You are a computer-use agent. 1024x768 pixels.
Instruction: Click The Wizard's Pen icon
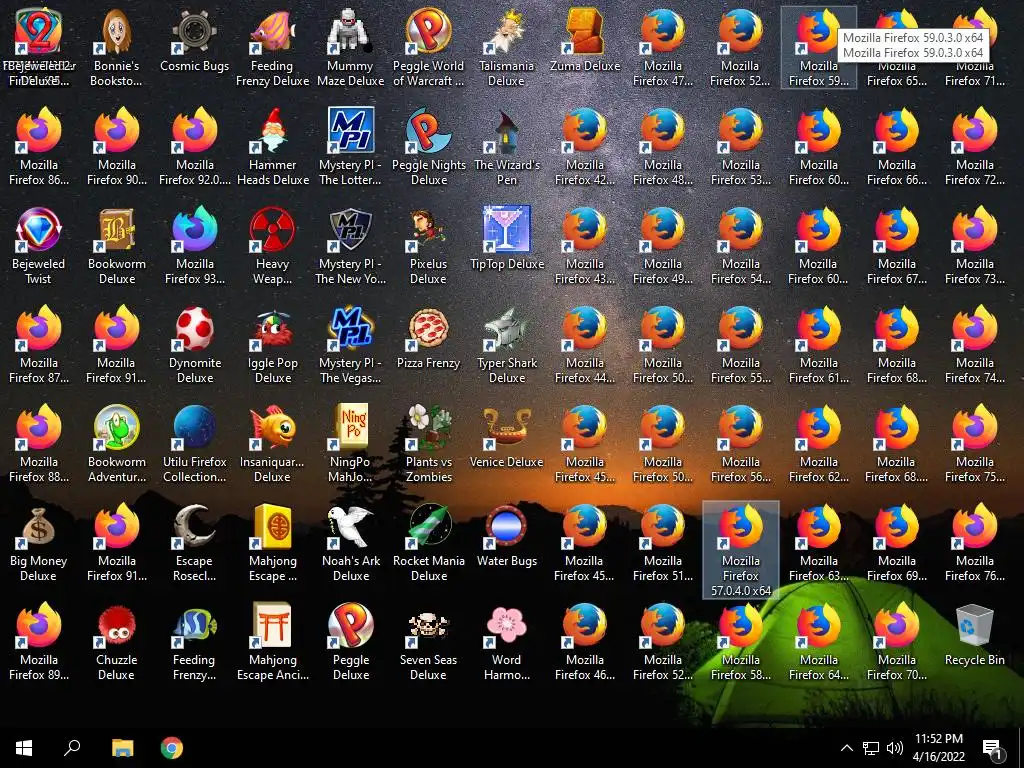(507, 146)
